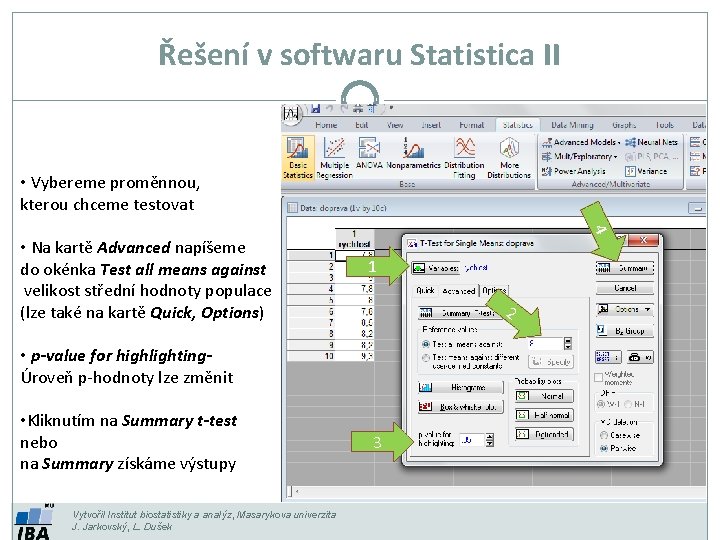Select Pairwise MD deletion
The width and height of the screenshot is (720, 540).
[604, 448]
